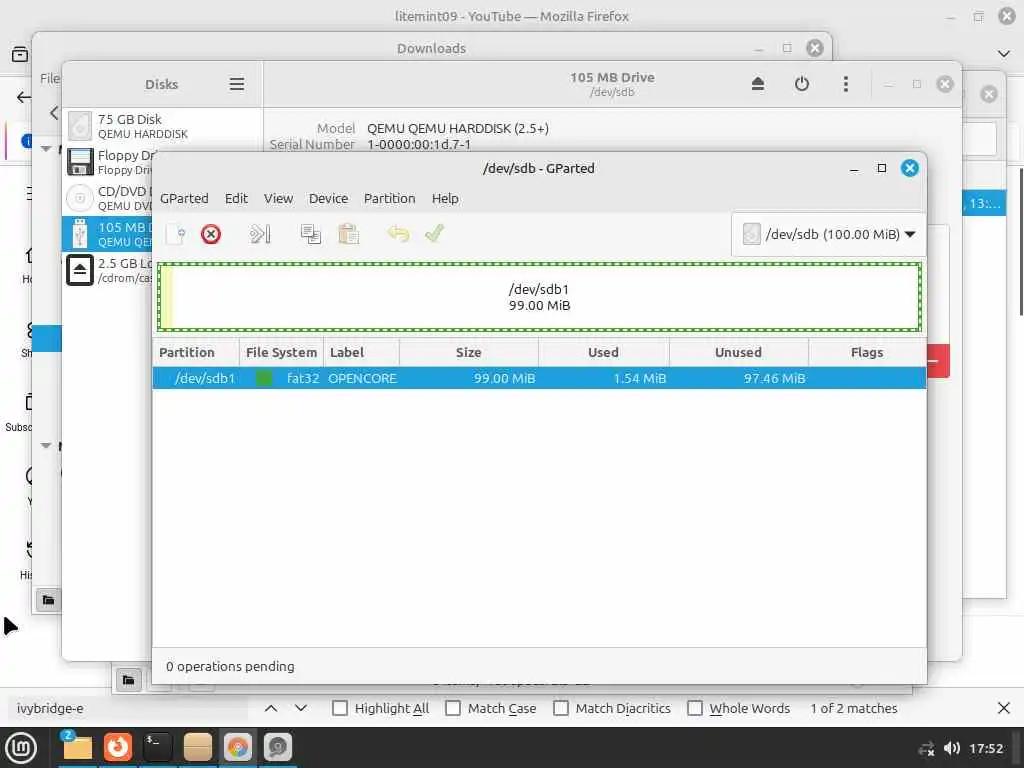The width and height of the screenshot is (1024, 768).
Task: Click the folder icon at bottom of Downloads window
Action: tap(48, 600)
